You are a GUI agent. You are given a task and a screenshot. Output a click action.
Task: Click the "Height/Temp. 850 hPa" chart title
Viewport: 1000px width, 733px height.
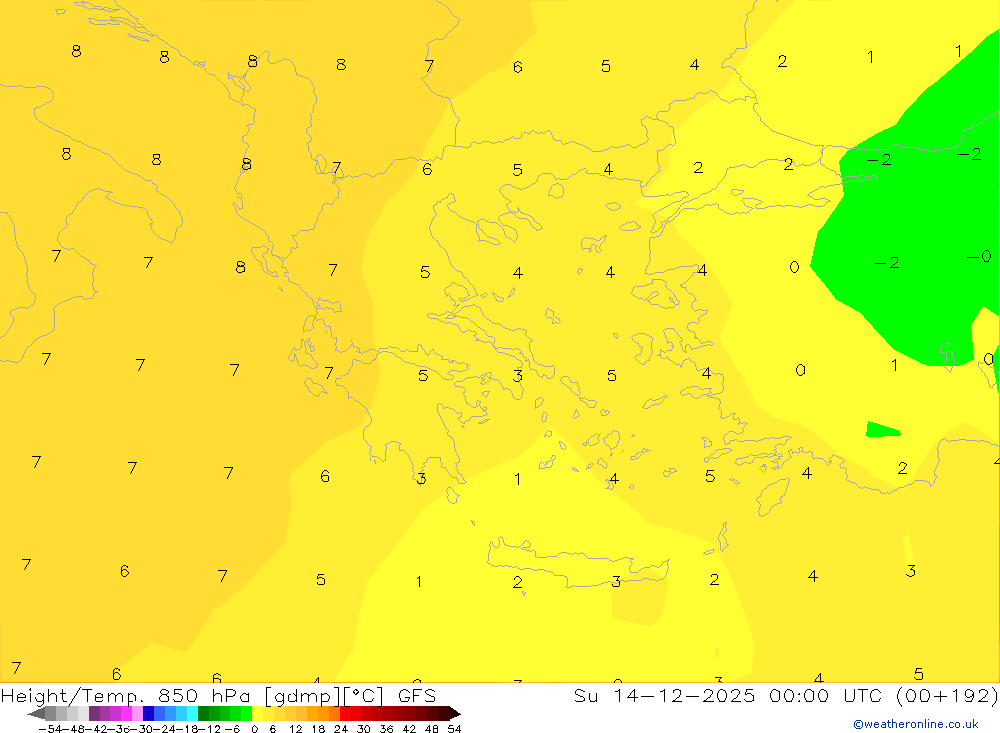tap(126, 695)
